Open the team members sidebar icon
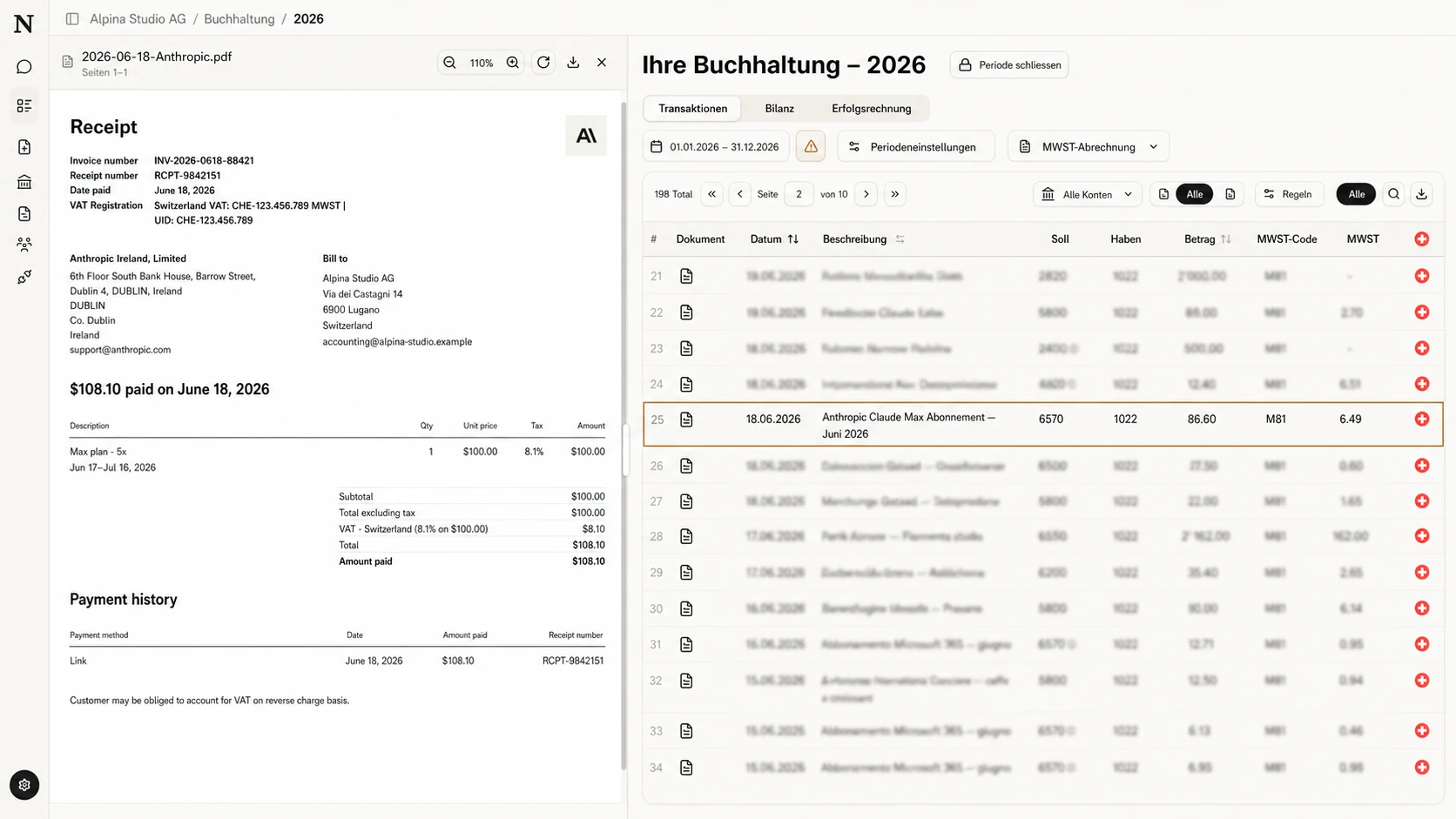Viewport: 1456px width, 819px height. [x=24, y=245]
